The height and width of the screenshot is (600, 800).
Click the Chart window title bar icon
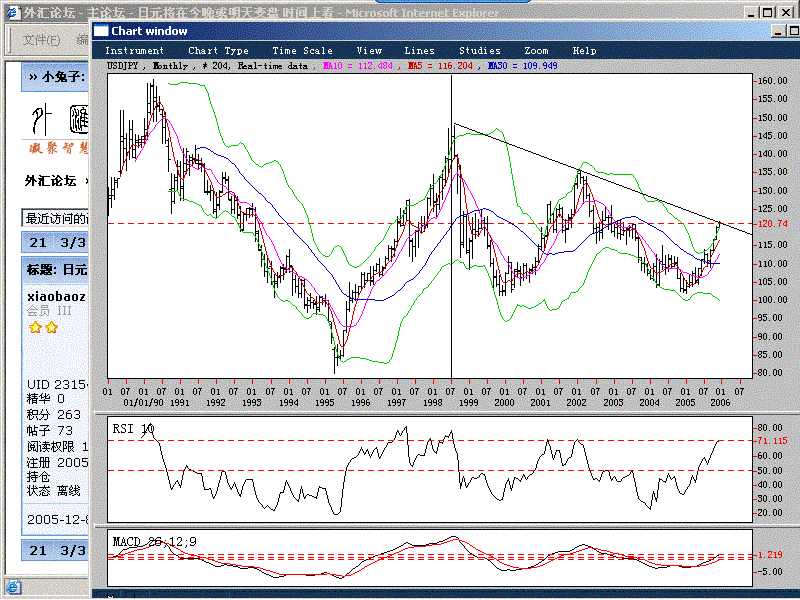(101, 31)
